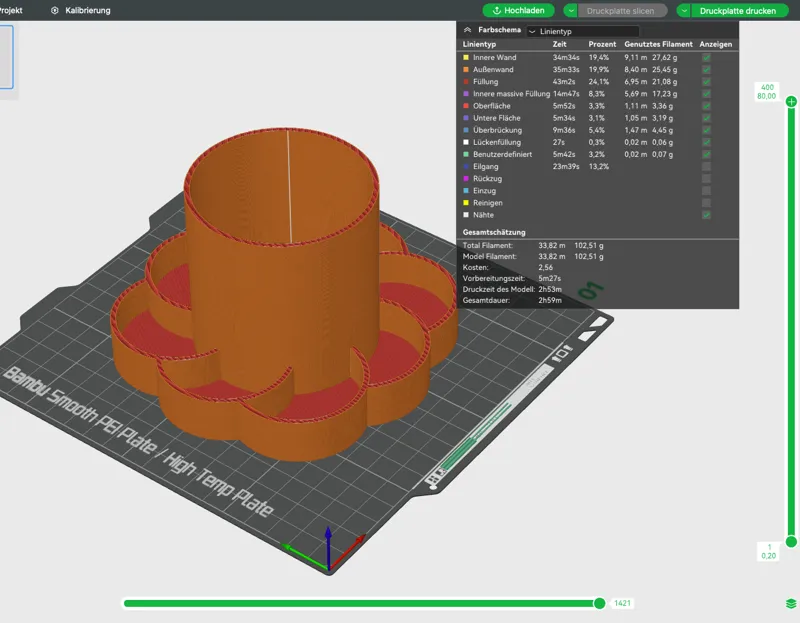Expand the arrow next to Druckplatte slicen
The width and height of the screenshot is (800, 623).
pyautogui.click(x=571, y=10)
